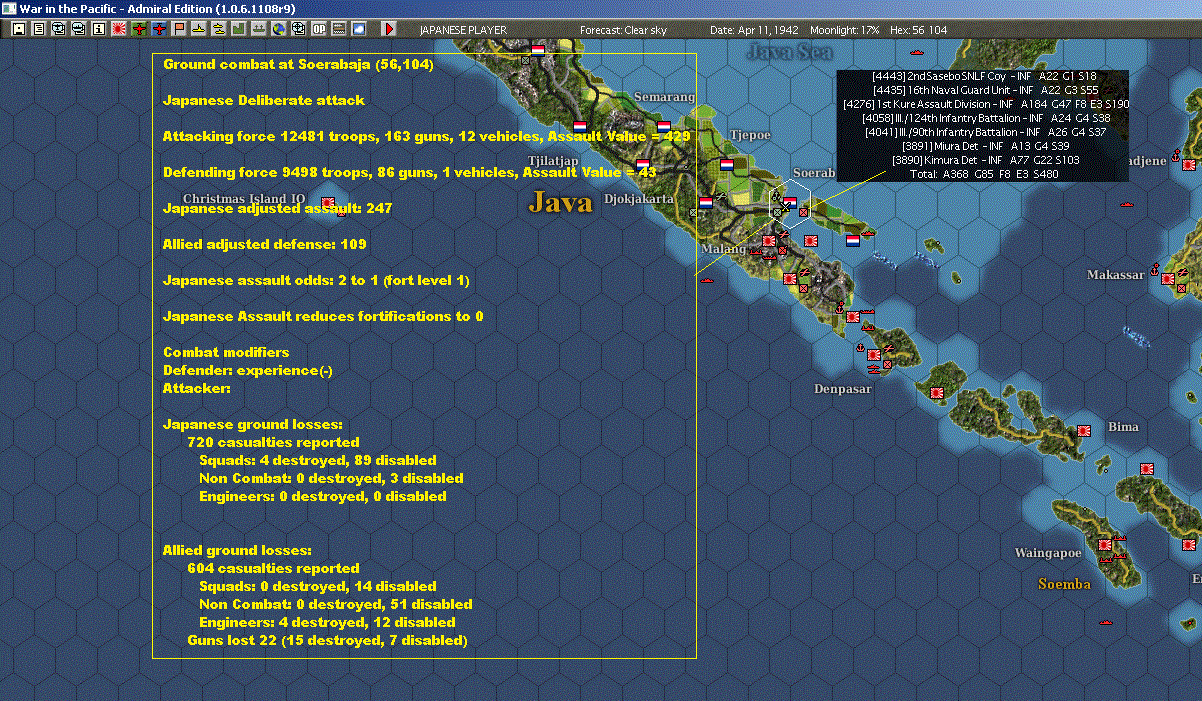Click the Japanese base marker at Makassar
Screen dimensions: 1202x701
pos(1167,279)
